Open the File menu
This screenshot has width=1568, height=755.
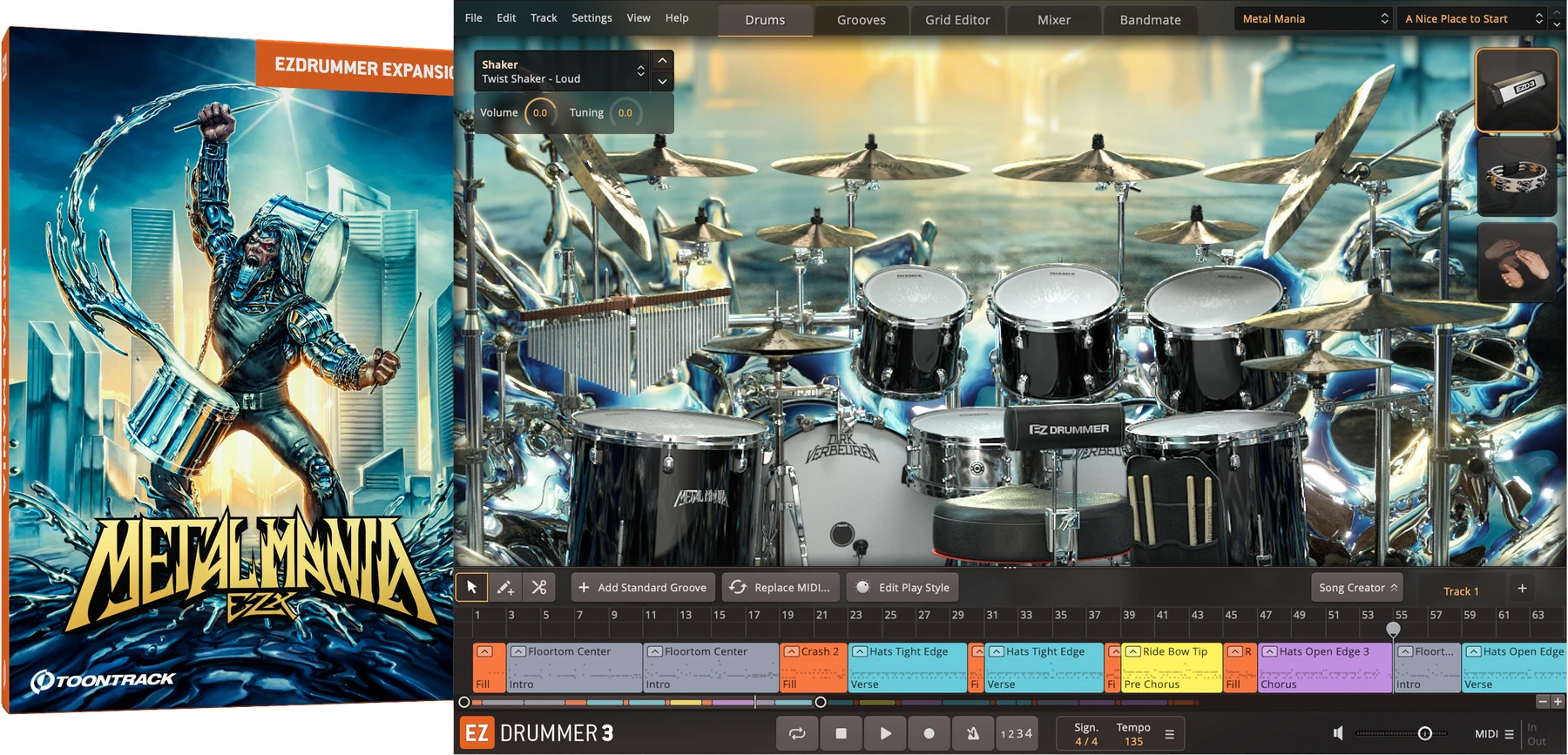[473, 17]
